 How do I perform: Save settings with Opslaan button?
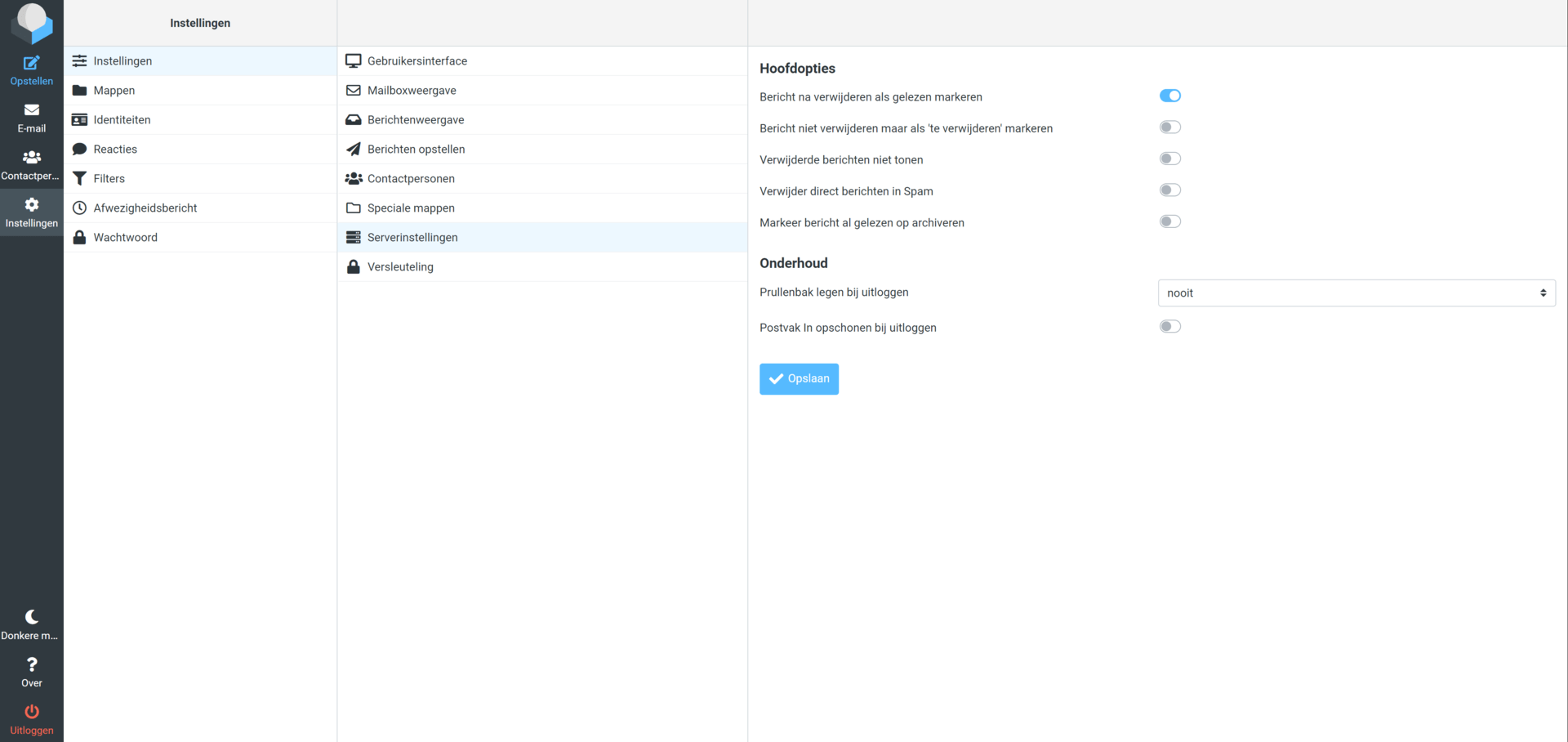click(x=799, y=379)
